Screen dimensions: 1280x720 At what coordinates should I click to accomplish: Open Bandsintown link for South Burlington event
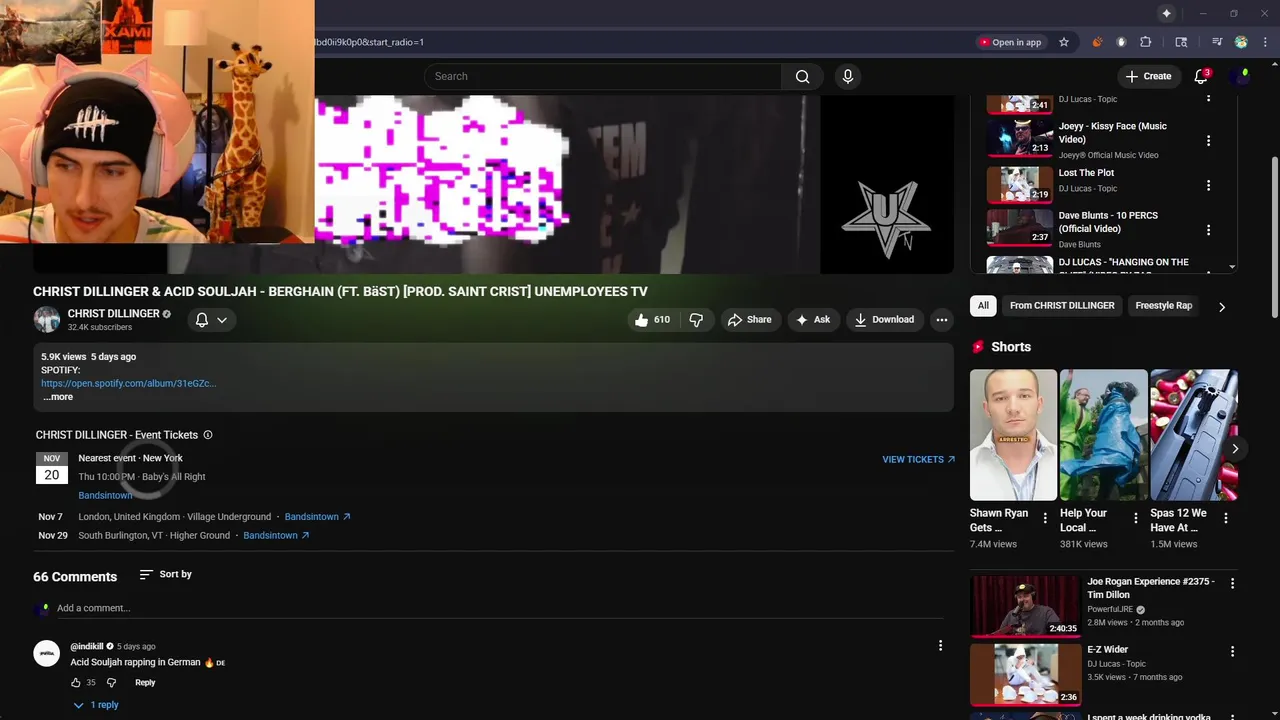276,536
